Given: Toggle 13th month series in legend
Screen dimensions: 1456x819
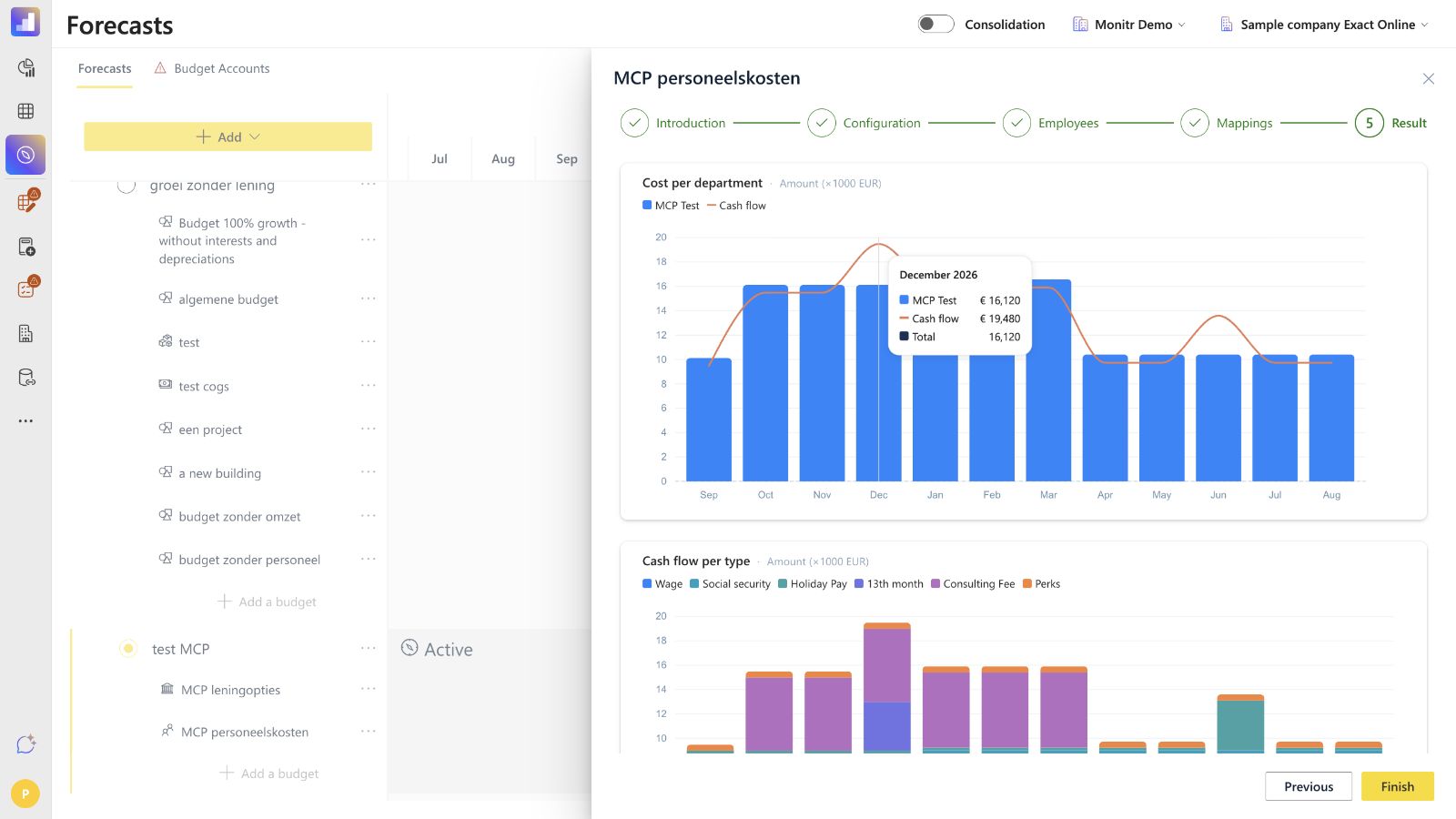Looking at the screenshot, I should (889, 584).
